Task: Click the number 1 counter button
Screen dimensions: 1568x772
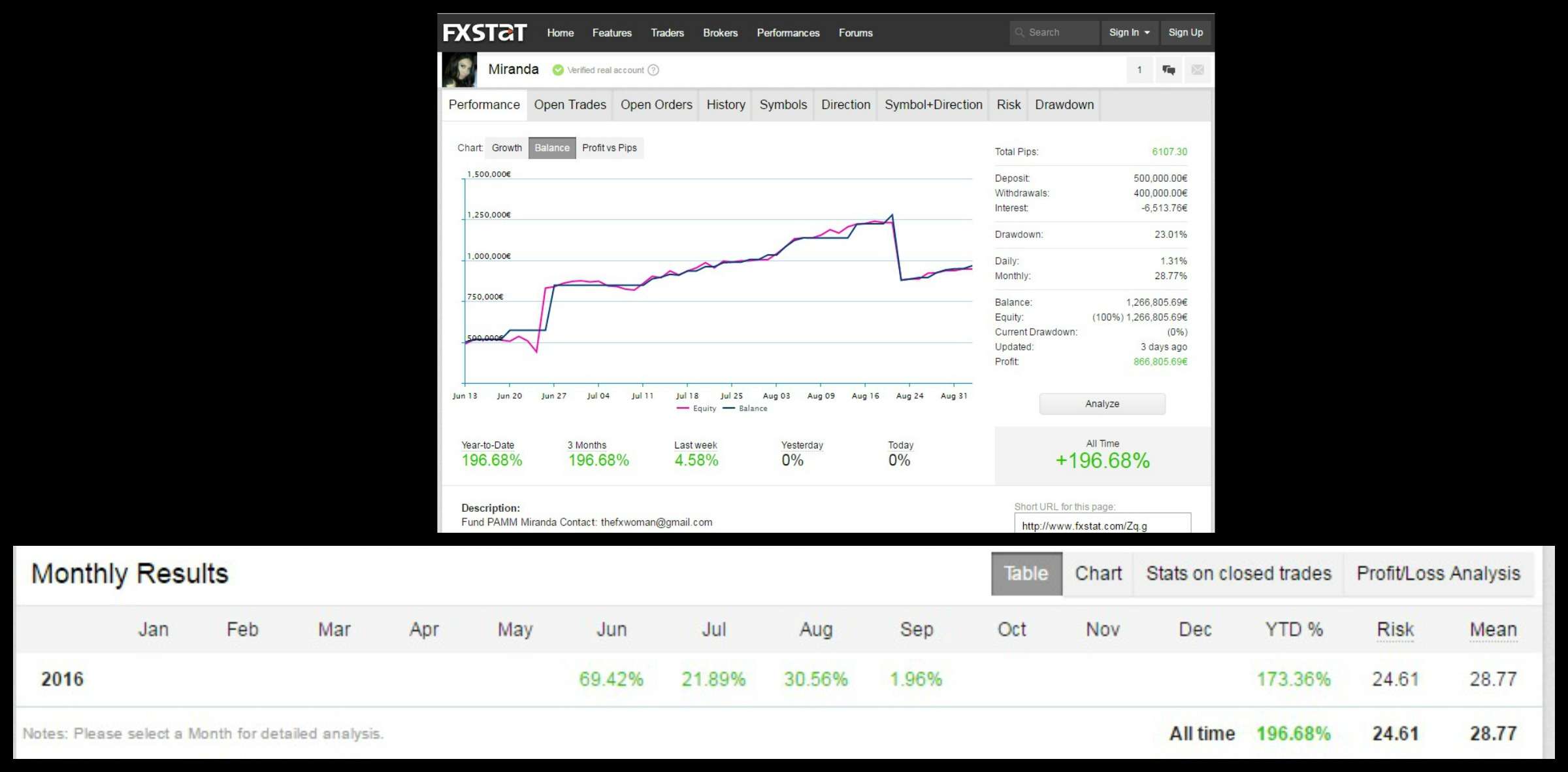Action: [1139, 70]
